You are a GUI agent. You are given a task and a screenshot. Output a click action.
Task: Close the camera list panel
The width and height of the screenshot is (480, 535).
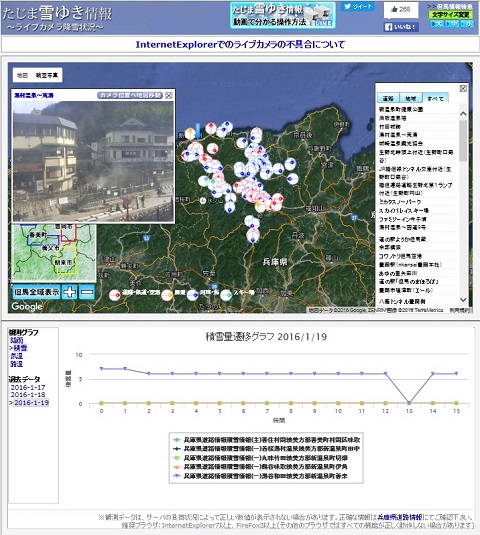click(x=463, y=89)
